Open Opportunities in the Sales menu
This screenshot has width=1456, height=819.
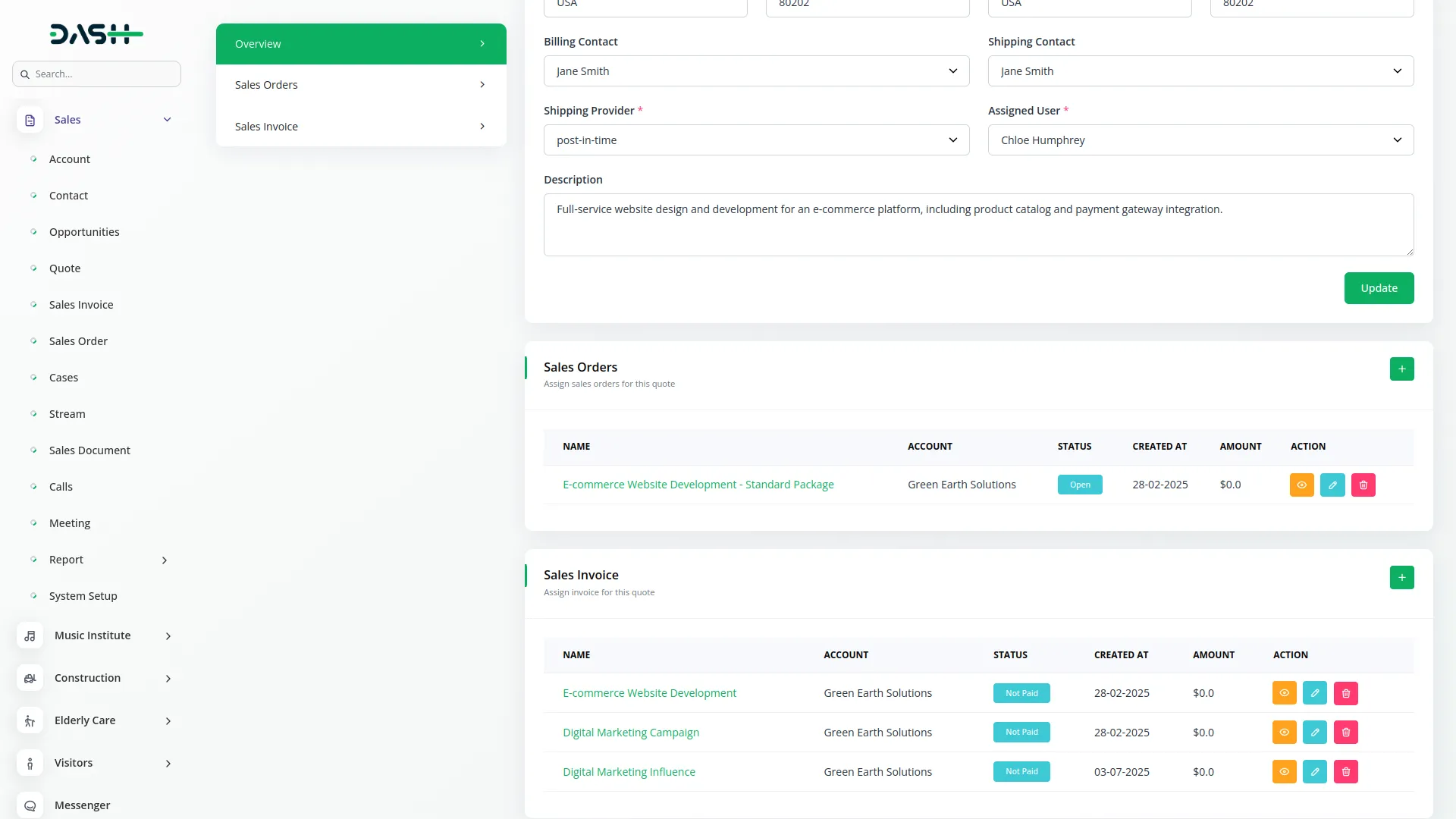[84, 232]
